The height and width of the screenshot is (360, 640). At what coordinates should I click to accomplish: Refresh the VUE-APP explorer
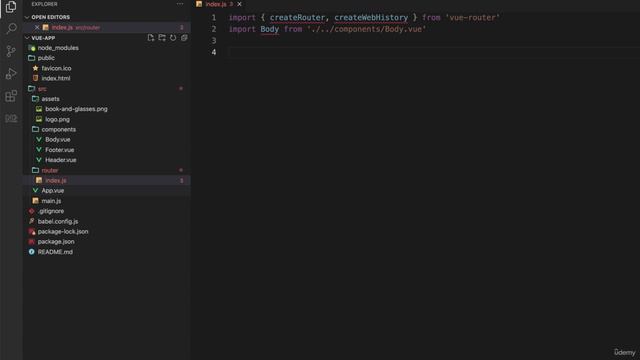point(173,38)
